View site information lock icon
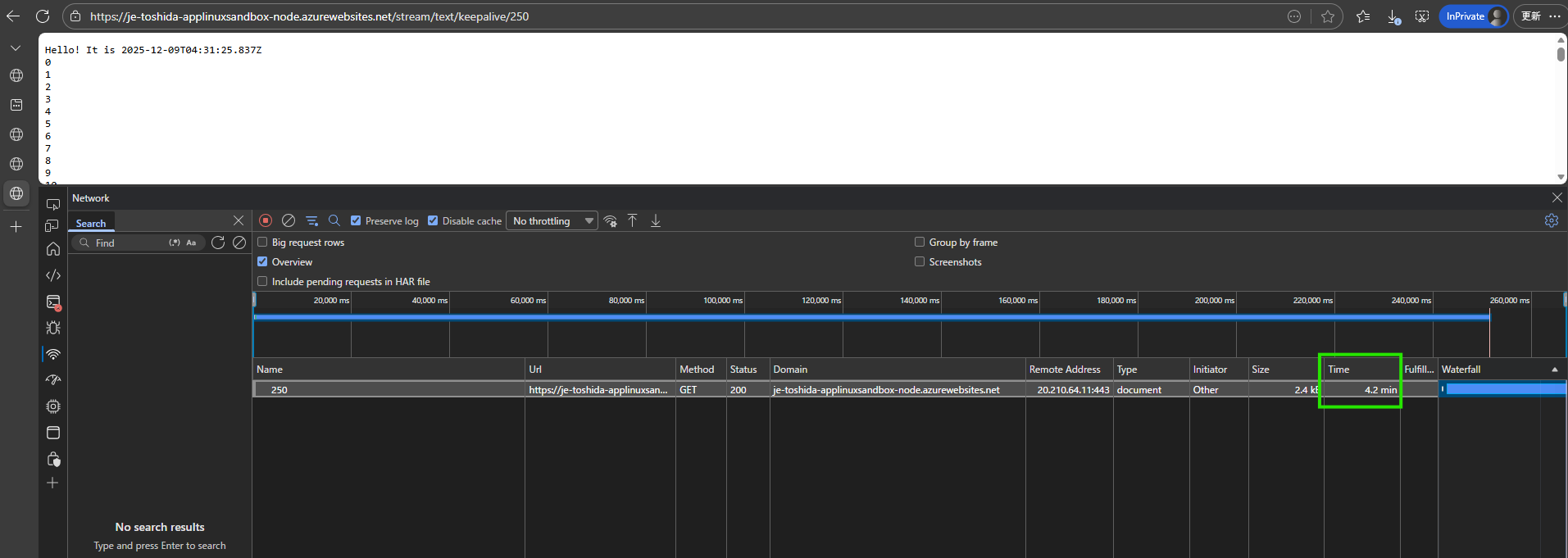 tap(75, 16)
